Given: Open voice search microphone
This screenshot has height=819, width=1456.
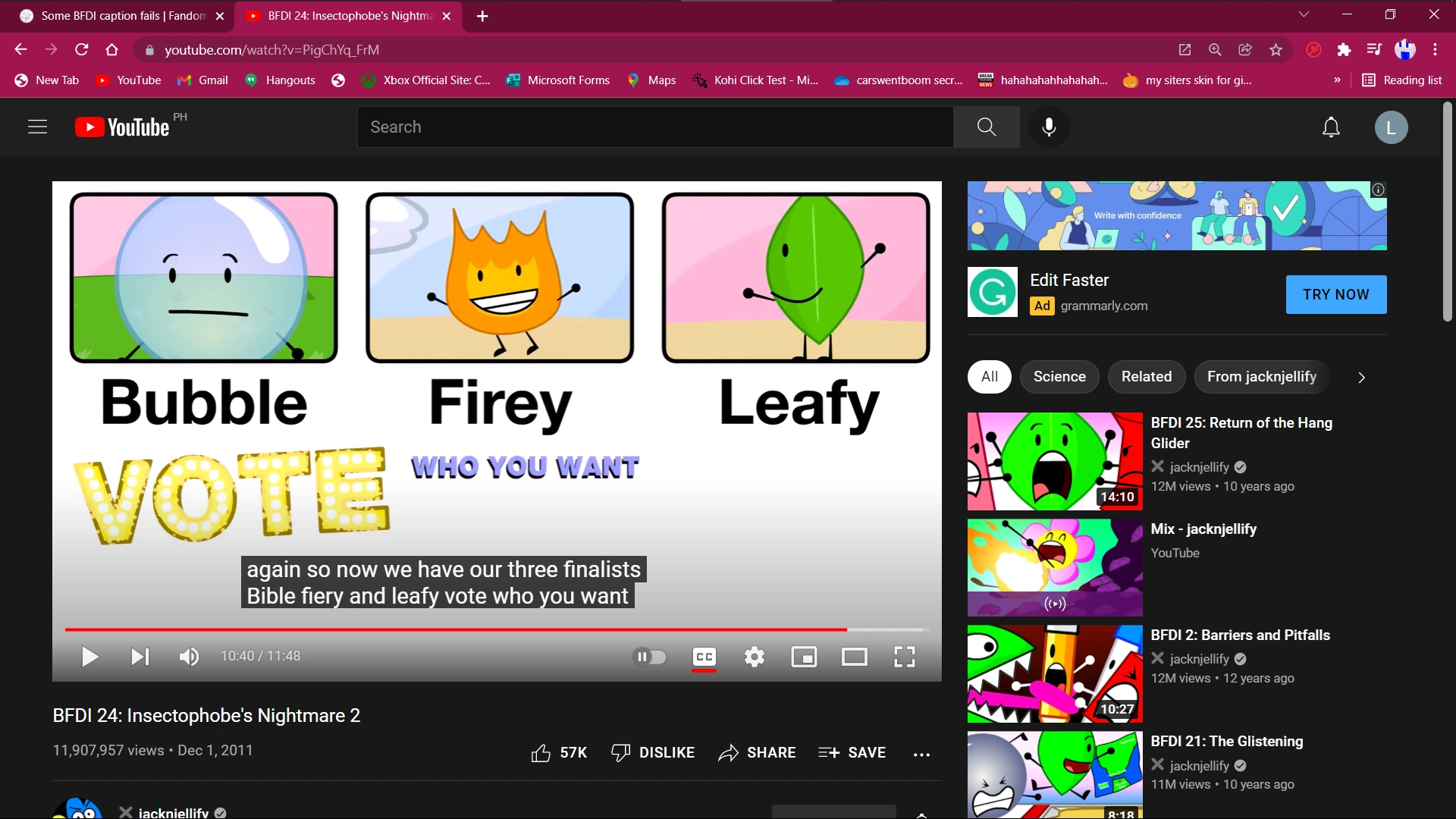Looking at the screenshot, I should point(1049,127).
